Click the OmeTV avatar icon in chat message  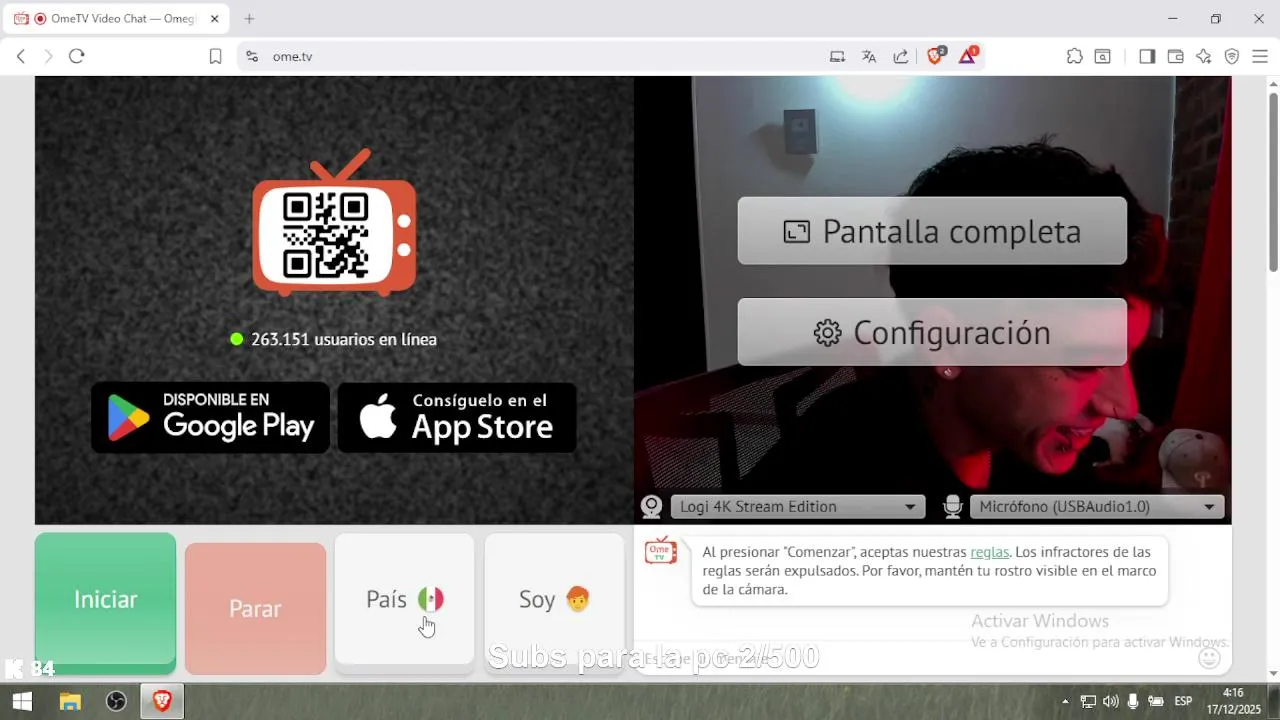pos(661,551)
